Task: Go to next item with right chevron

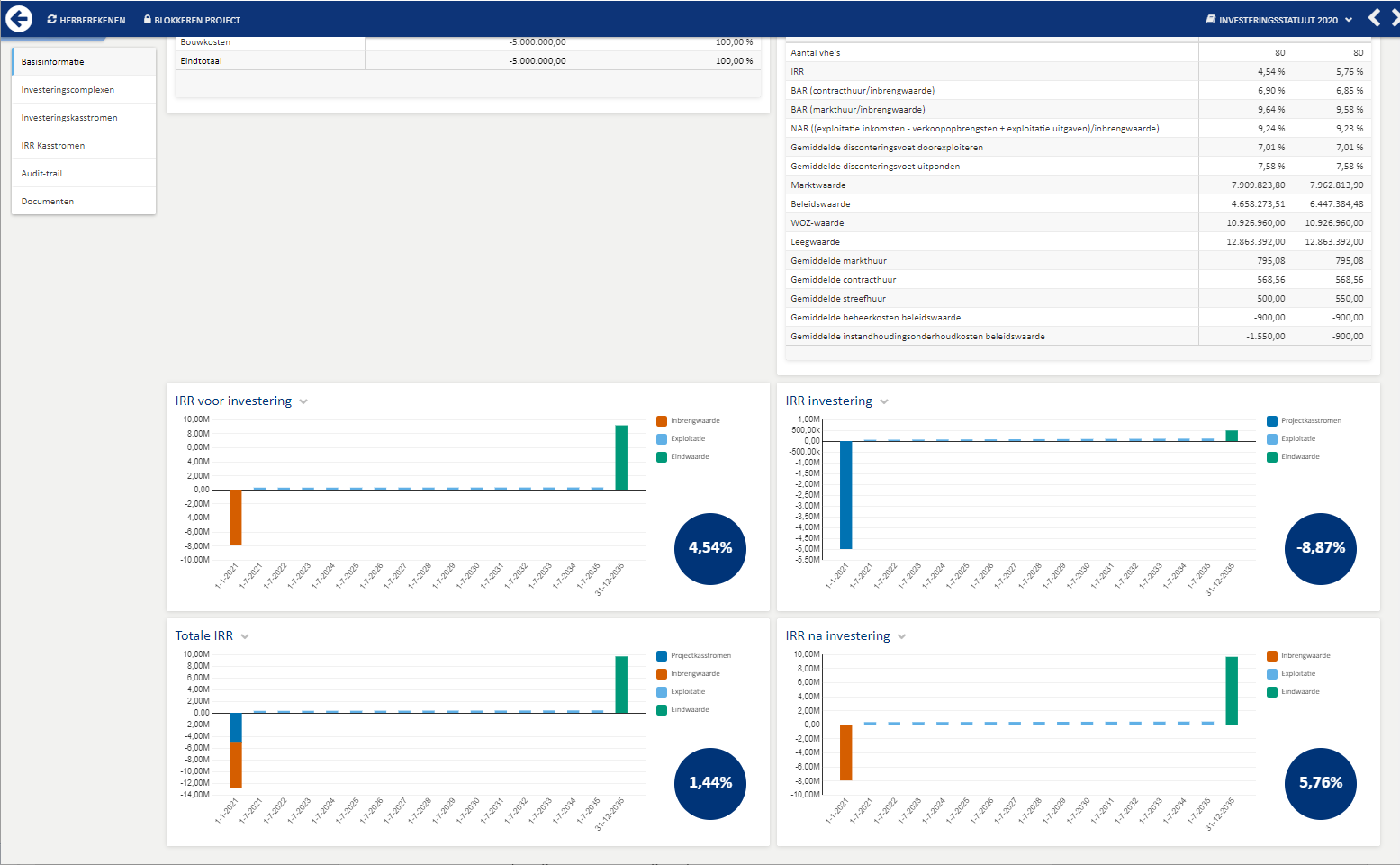Action: click(x=1395, y=17)
